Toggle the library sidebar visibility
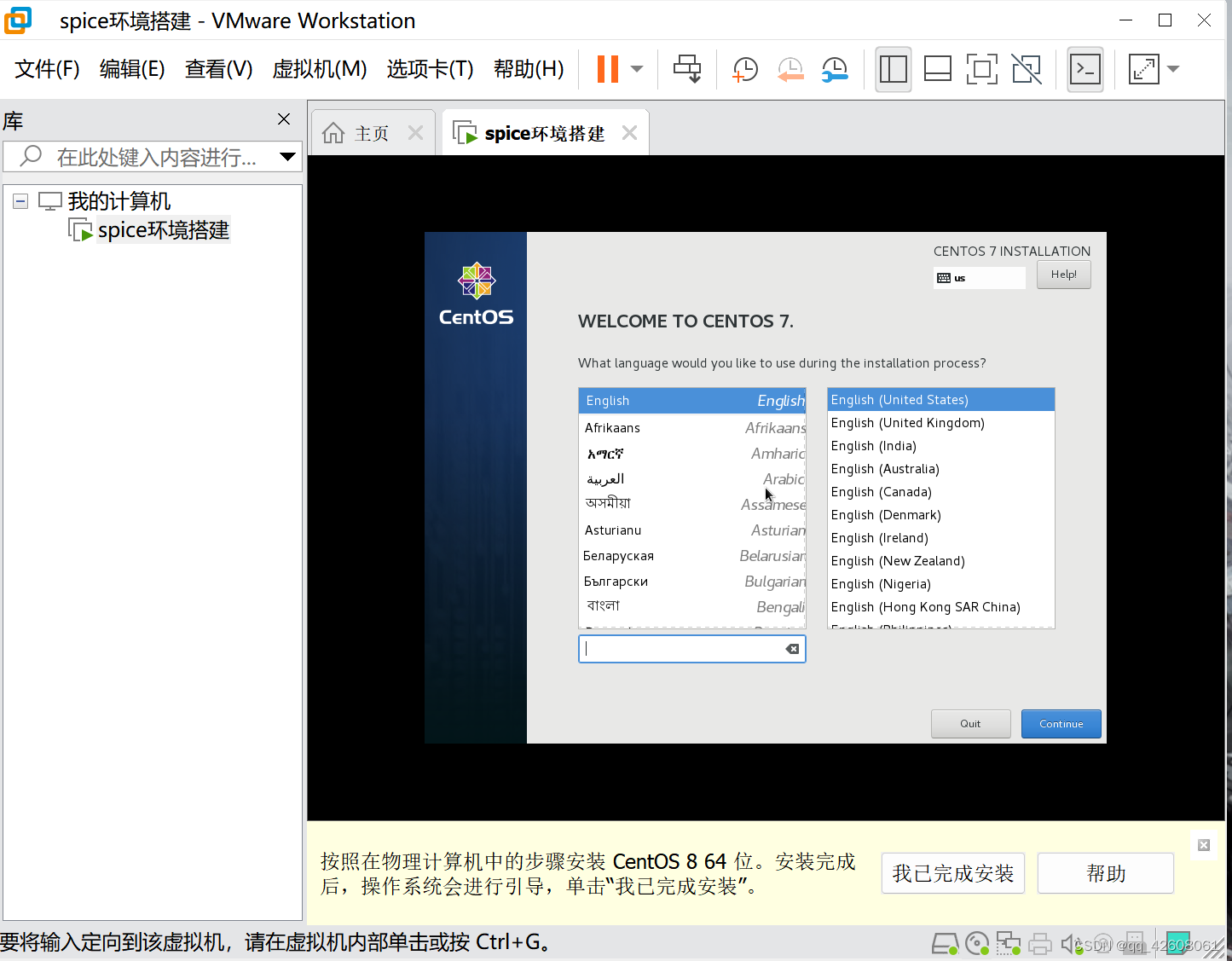 pos(893,69)
